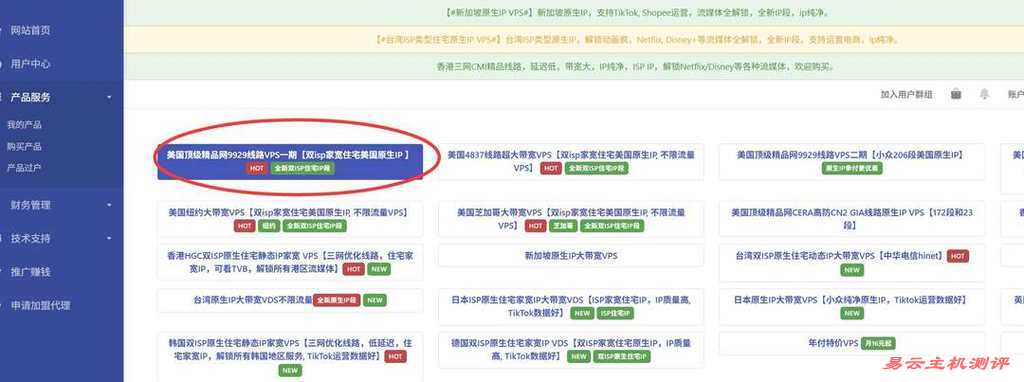Select 日本原生IP大带宽VPS product tab
The image size is (1024, 382).
point(852,306)
